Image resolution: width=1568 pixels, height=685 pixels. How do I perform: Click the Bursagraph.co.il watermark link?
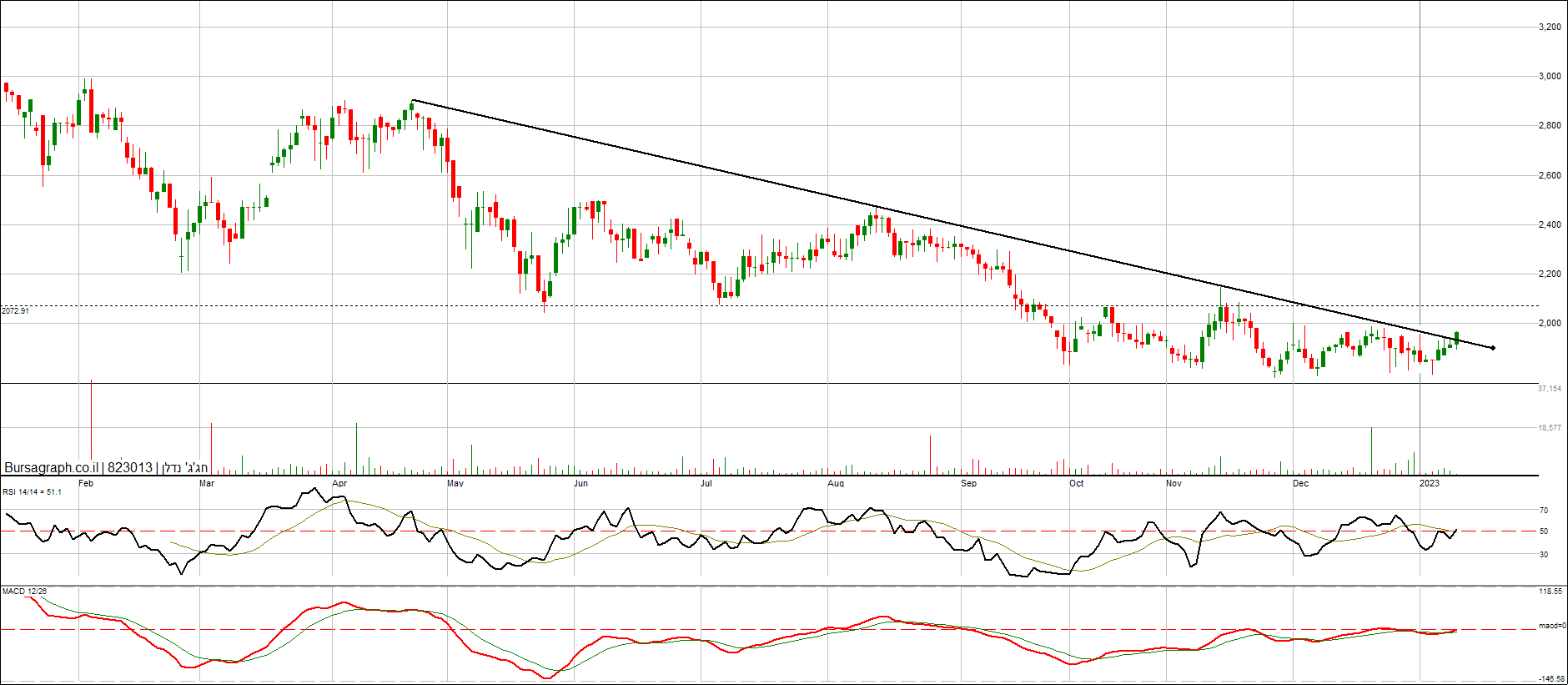point(52,467)
